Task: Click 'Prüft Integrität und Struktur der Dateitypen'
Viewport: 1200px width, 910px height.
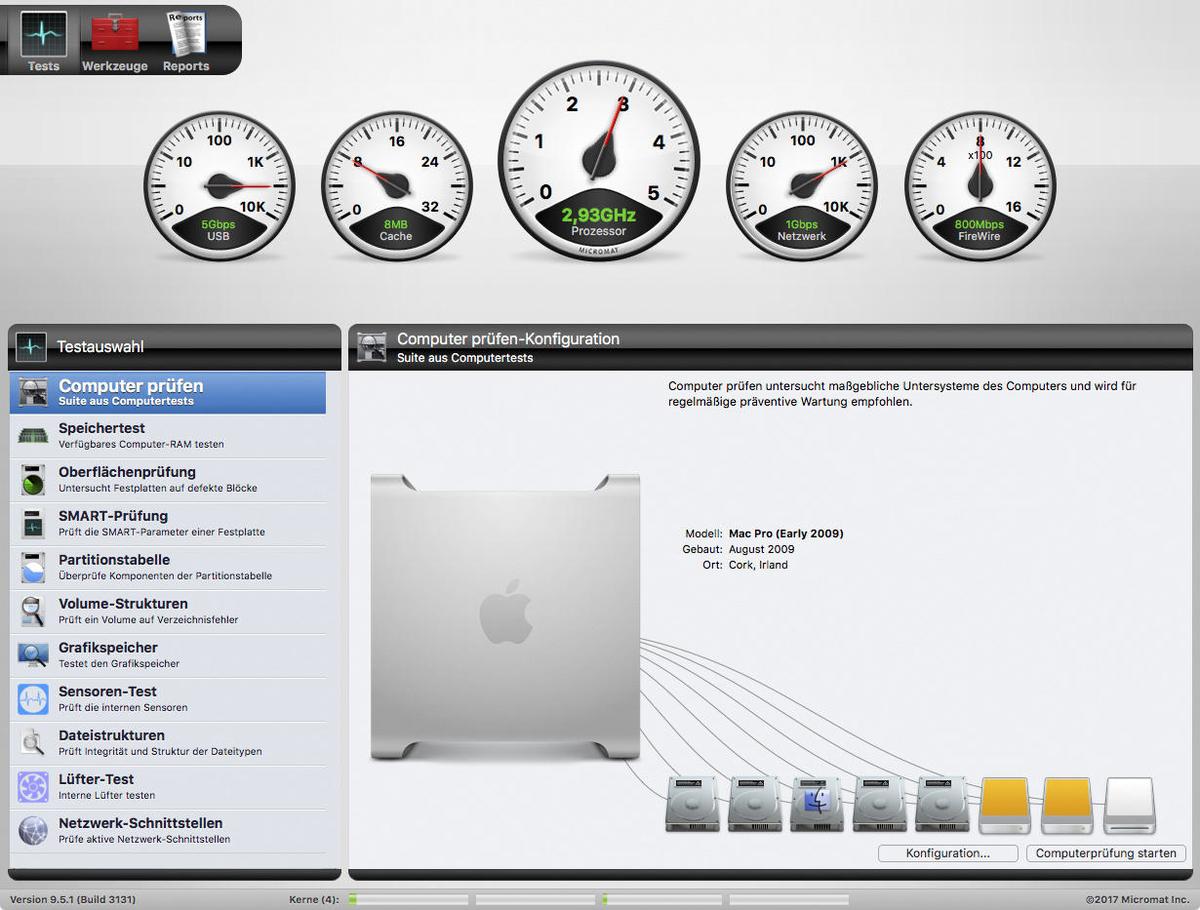Action: point(160,751)
